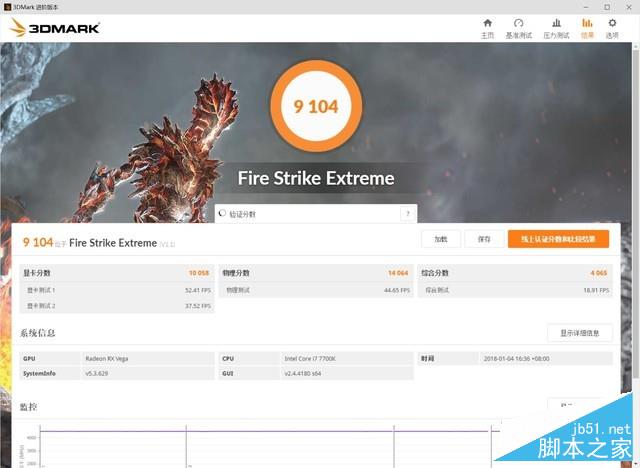Click the 显示详细信息 show details button
Image resolution: width=640 pixels, height=468 pixels.
(580, 333)
